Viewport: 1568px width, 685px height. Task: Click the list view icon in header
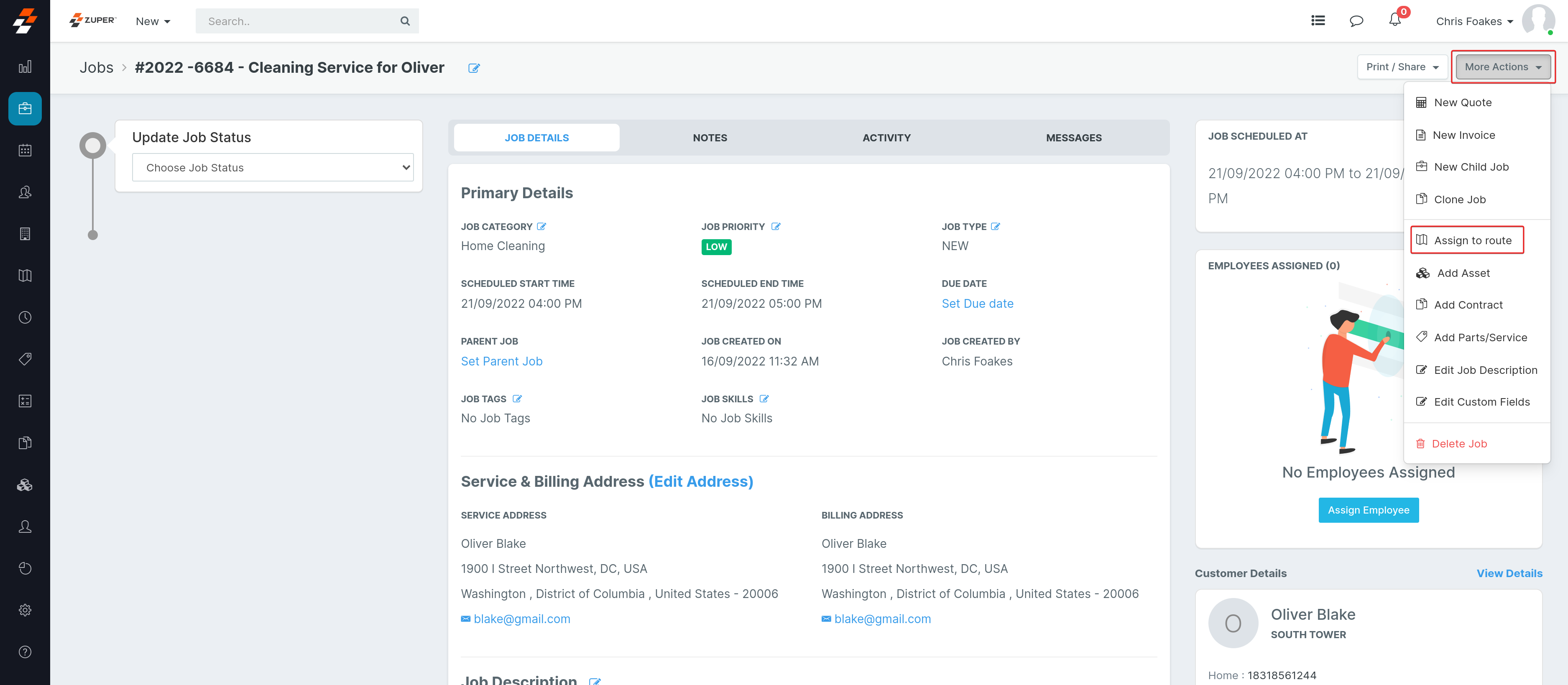click(x=1318, y=21)
